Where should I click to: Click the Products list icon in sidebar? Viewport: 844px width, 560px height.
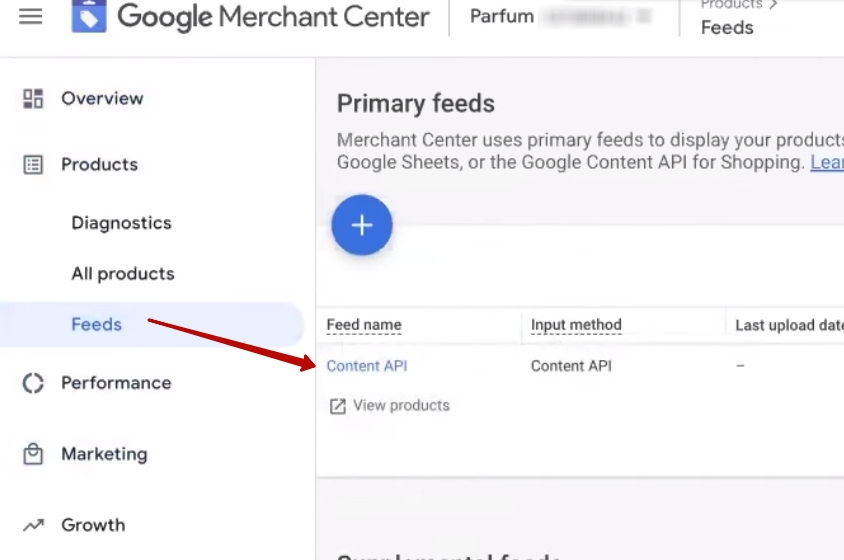coord(33,165)
